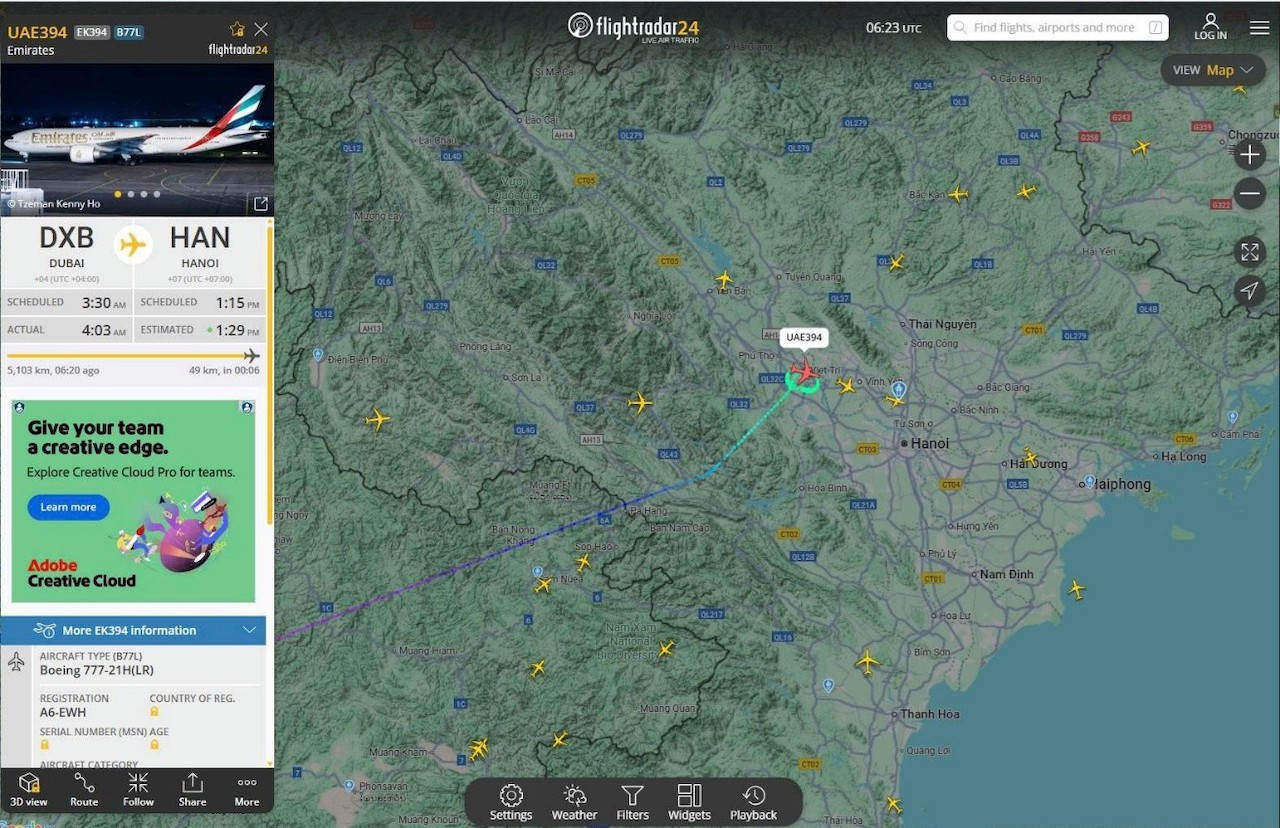Expand More EK394 information section
This screenshot has height=828, width=1280.
[x=133, y=630]
